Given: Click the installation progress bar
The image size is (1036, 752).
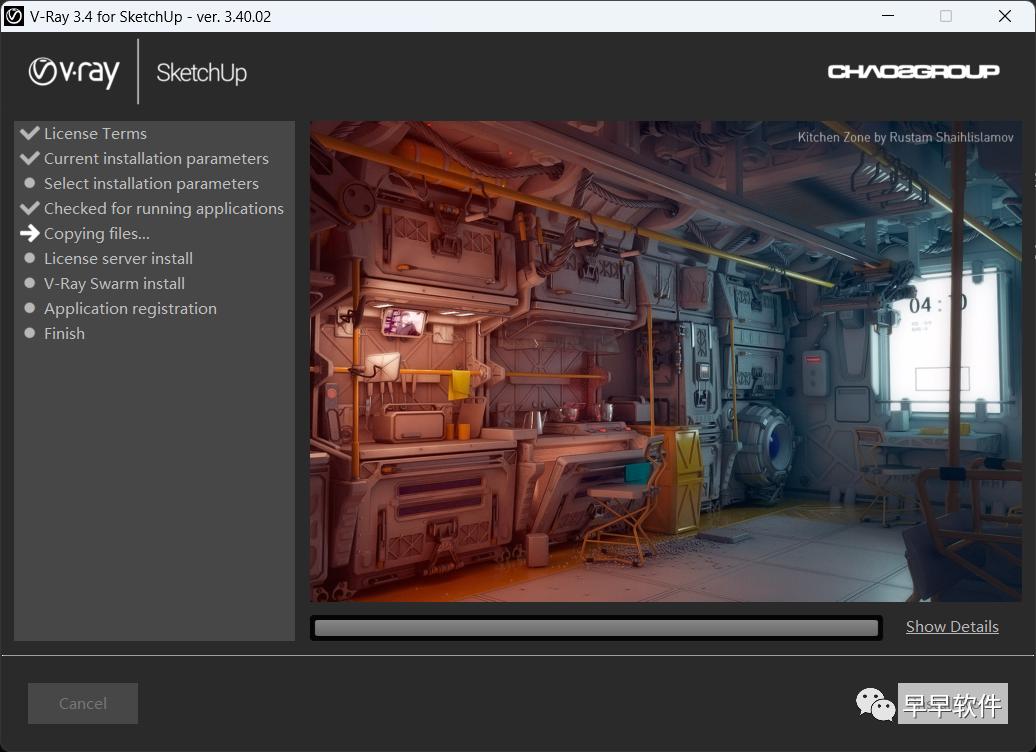Looking at the screenshot, I should click(x=595, y=628).
